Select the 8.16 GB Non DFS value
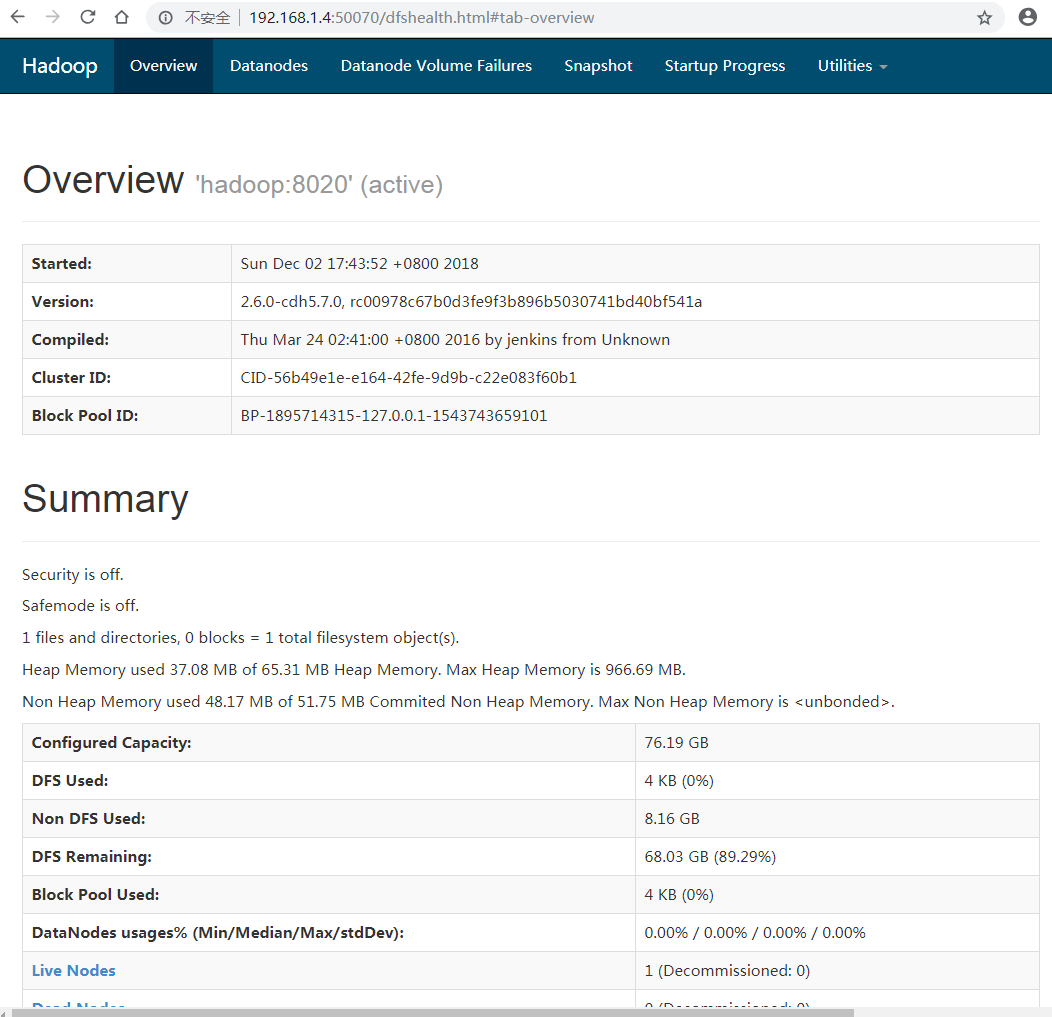The height and width of the screenshot is (1017, 1052). 672,819
